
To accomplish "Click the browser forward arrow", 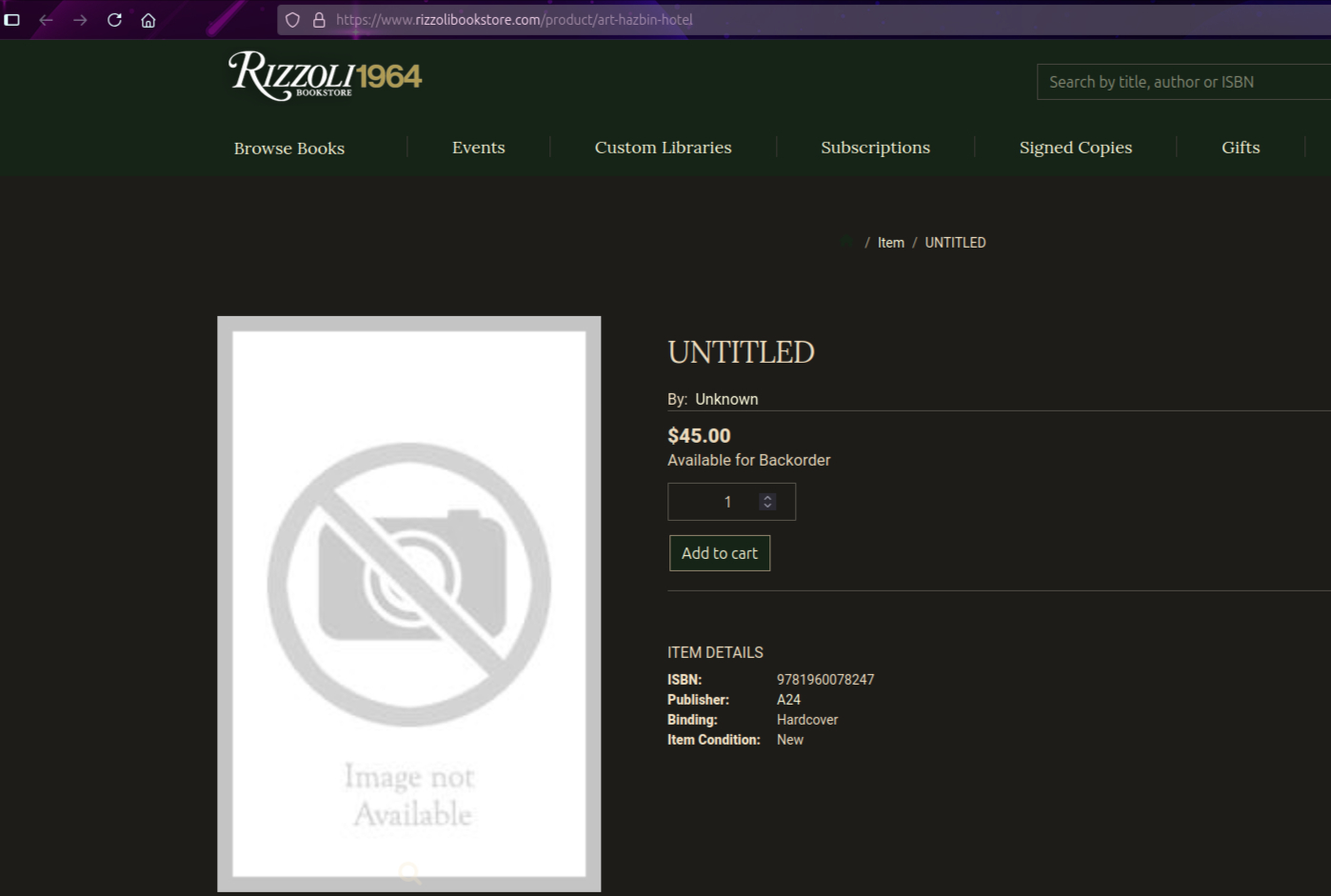I will pos(80,20).
